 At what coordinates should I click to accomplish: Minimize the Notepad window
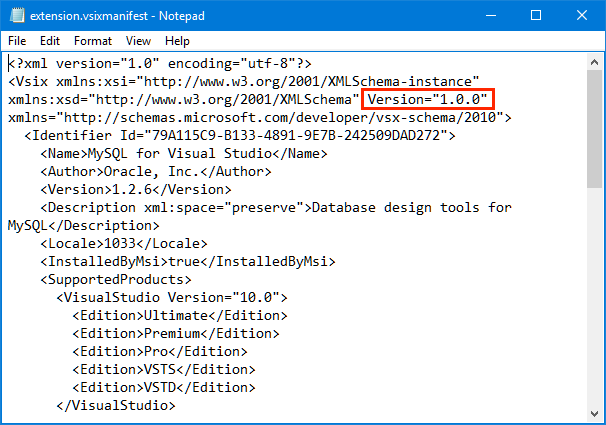coord(491,15)
